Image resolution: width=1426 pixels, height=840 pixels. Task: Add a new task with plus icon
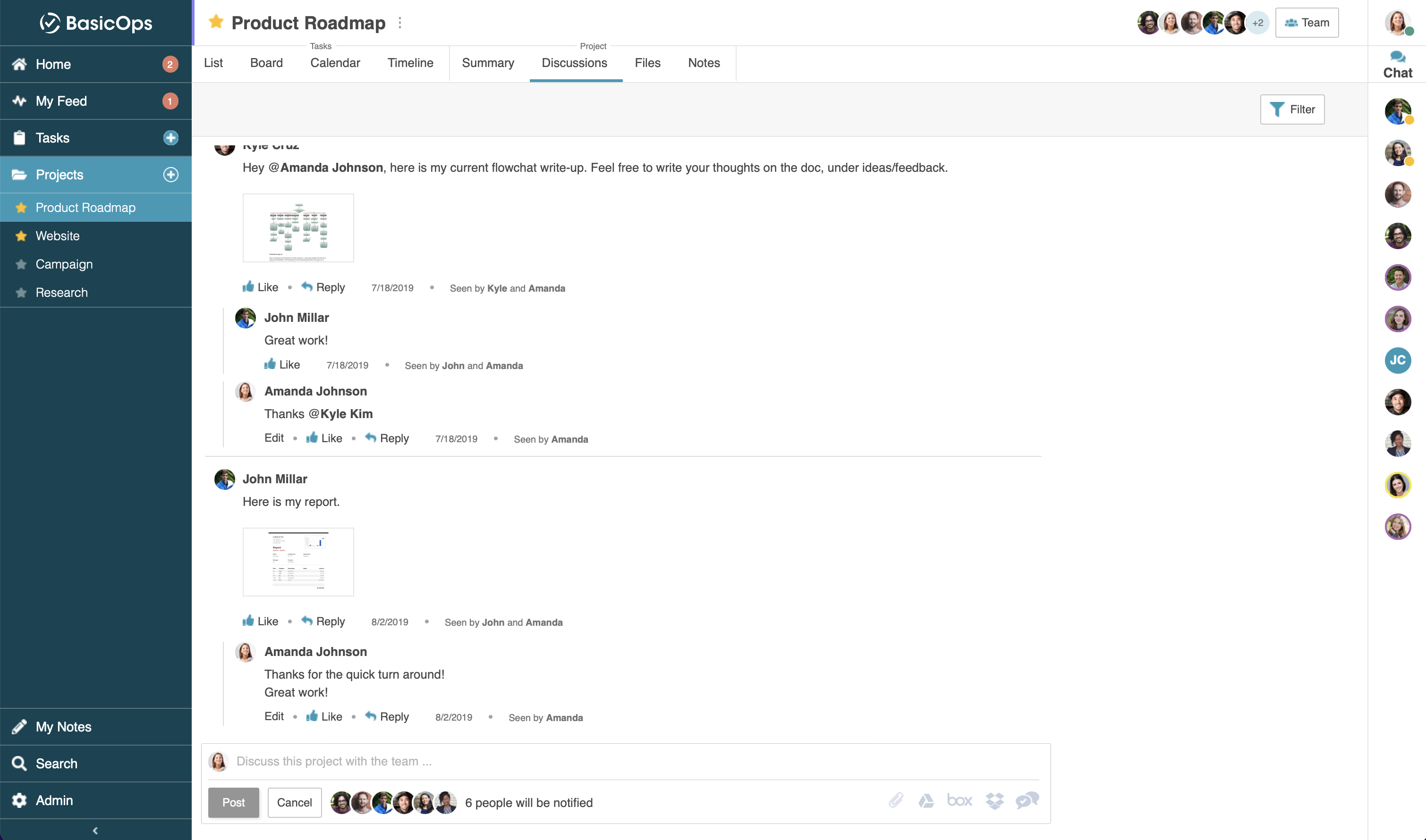(x=170, y=137)
